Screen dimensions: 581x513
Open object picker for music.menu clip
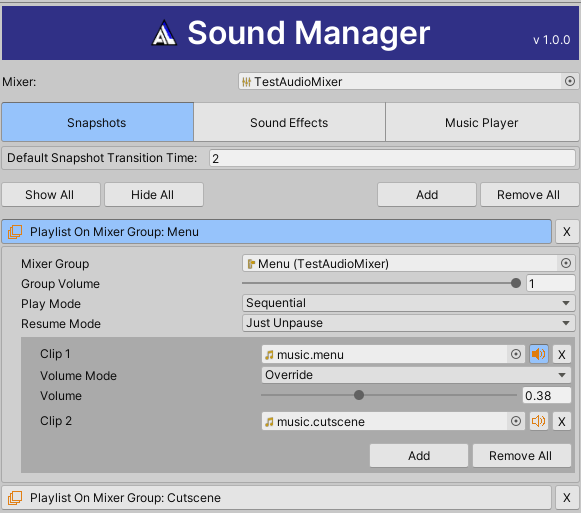(x=516, y=354)
